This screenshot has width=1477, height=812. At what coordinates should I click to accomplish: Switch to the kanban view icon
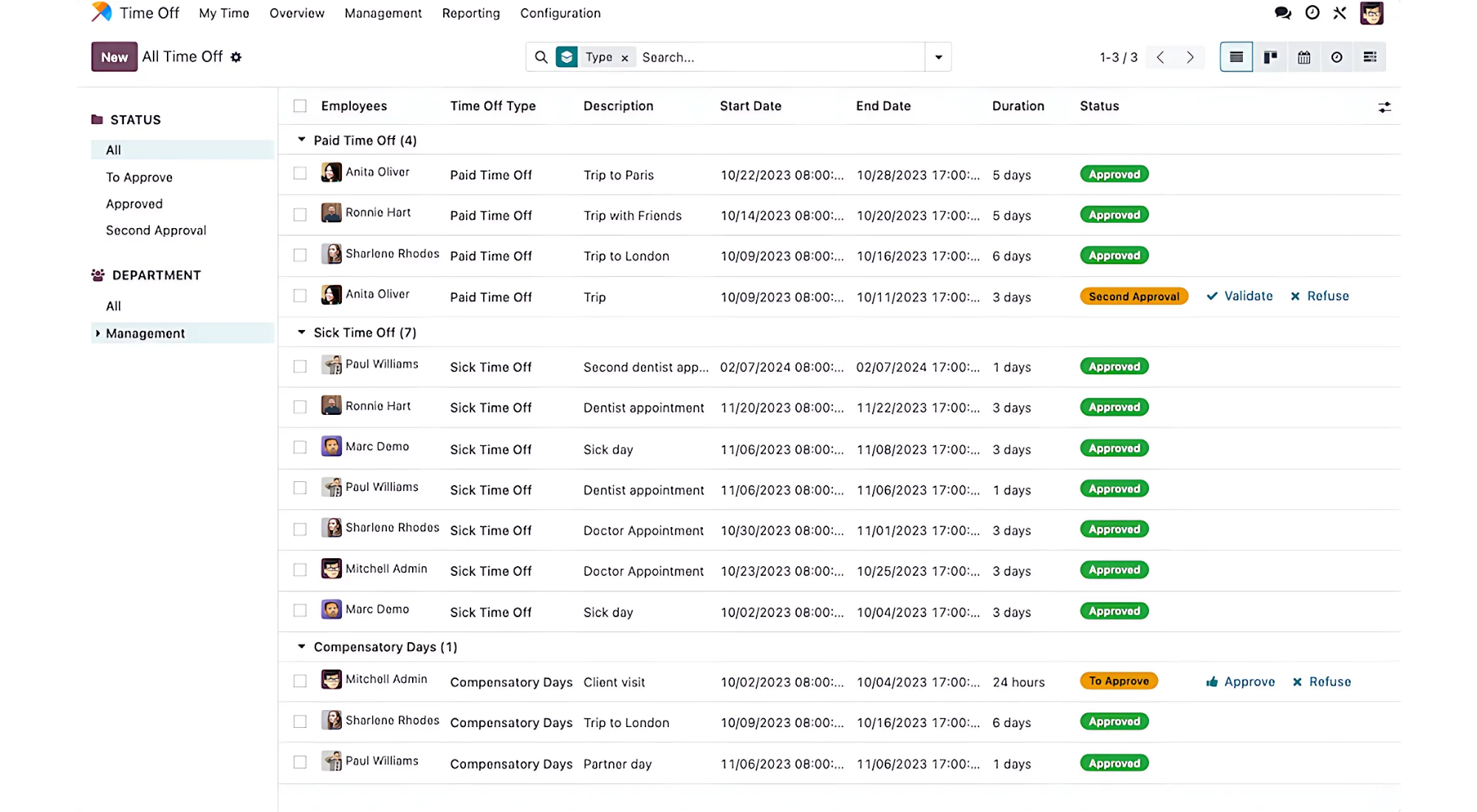[x=1270, y=57]
